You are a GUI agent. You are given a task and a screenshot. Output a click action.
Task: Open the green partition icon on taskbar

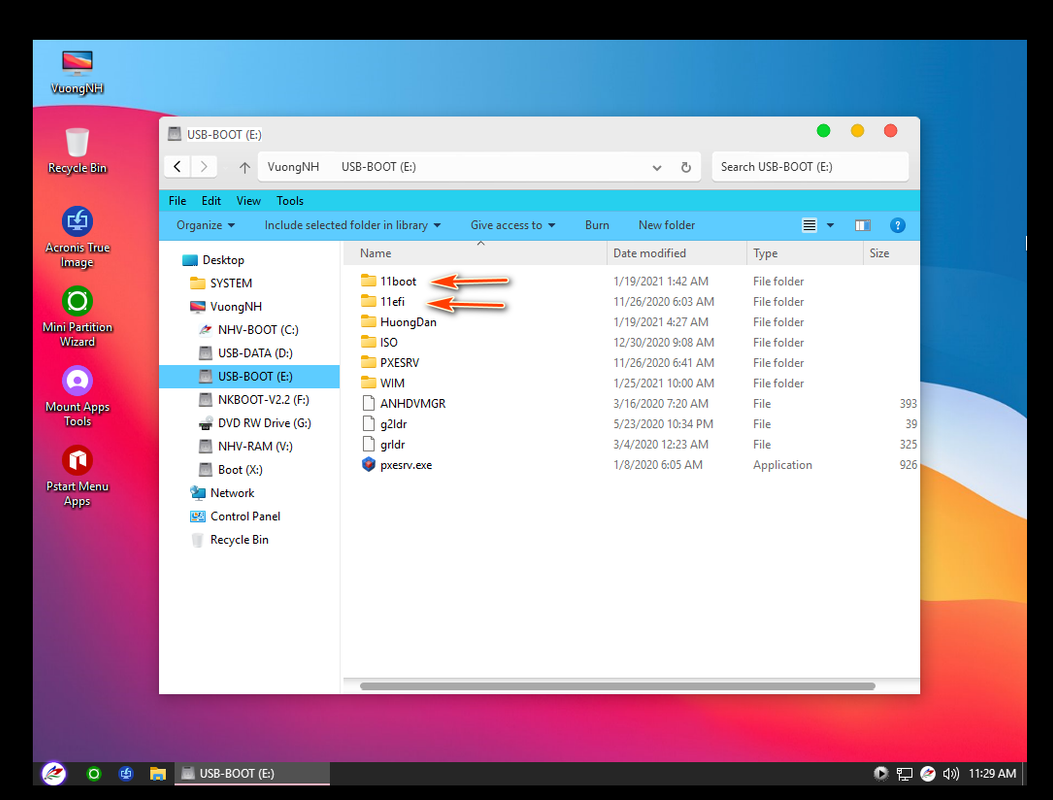pos(94,774)
